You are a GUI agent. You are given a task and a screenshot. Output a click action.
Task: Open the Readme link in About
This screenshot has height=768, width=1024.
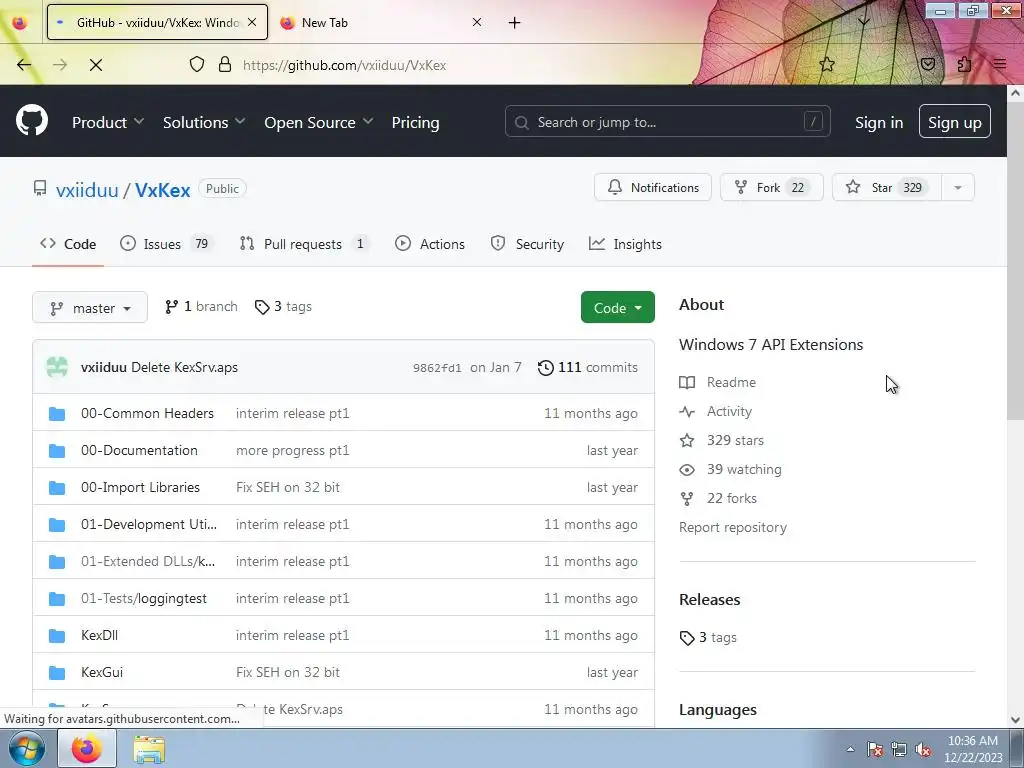click(x=718, y=382)
